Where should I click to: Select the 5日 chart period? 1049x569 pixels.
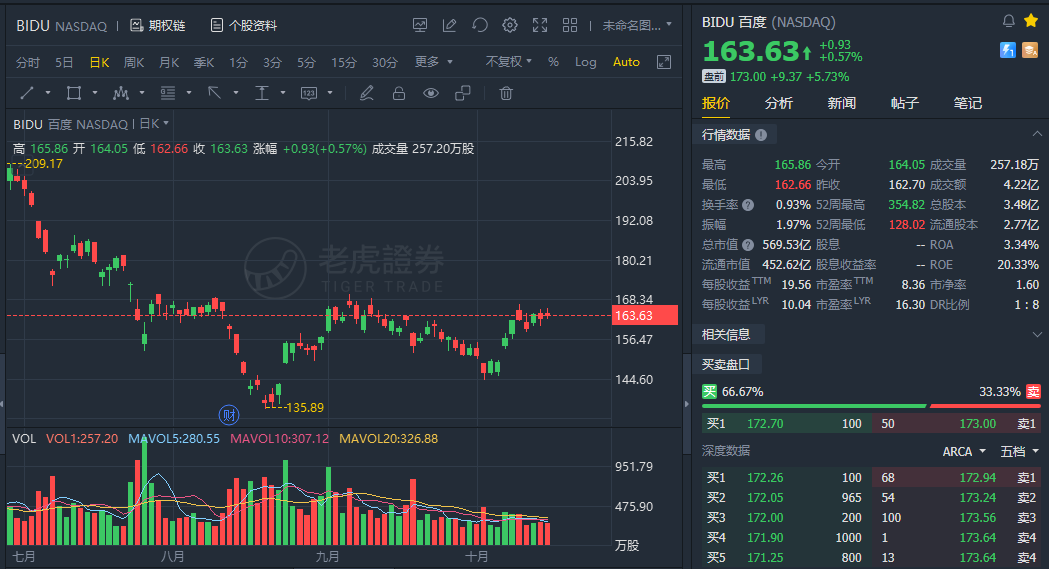point(64,62)
